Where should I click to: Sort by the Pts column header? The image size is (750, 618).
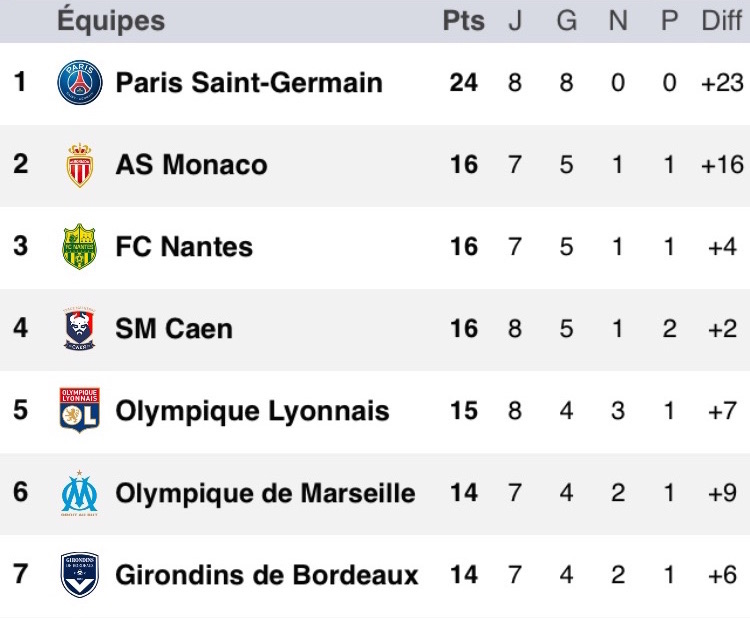[x=463, y=21]
